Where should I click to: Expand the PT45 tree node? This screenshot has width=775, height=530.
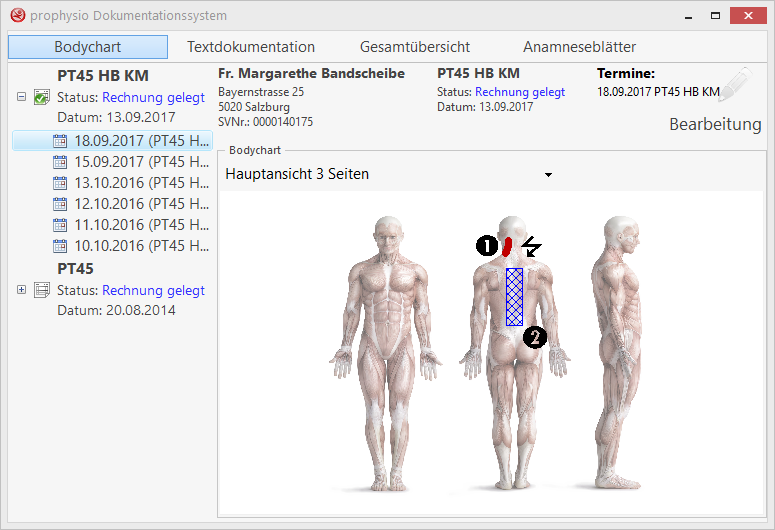tap(22, 290)
